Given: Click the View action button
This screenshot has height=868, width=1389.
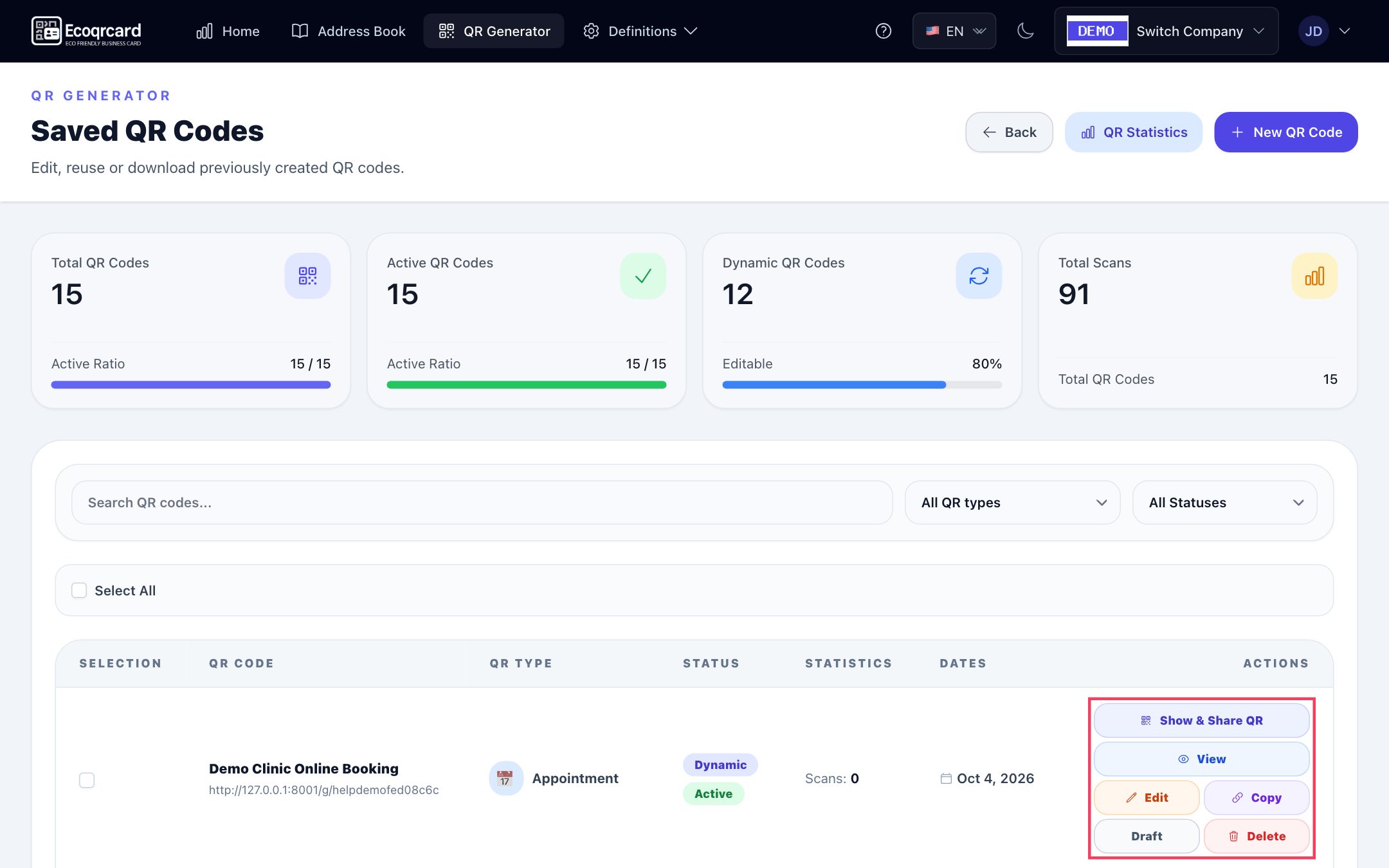Looking at the screenshot, I should [x=1201, y=759].
